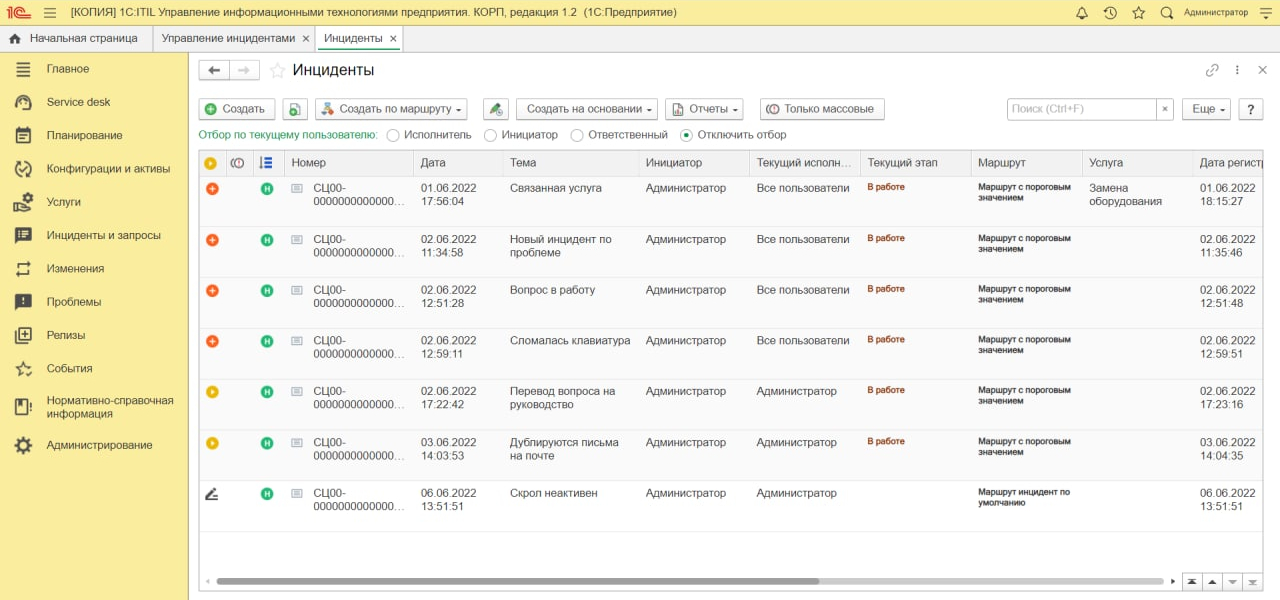The height and width of the screenshot is (600, 1280).
Task: Sort by the Дата column header
Action: point(458,163)
